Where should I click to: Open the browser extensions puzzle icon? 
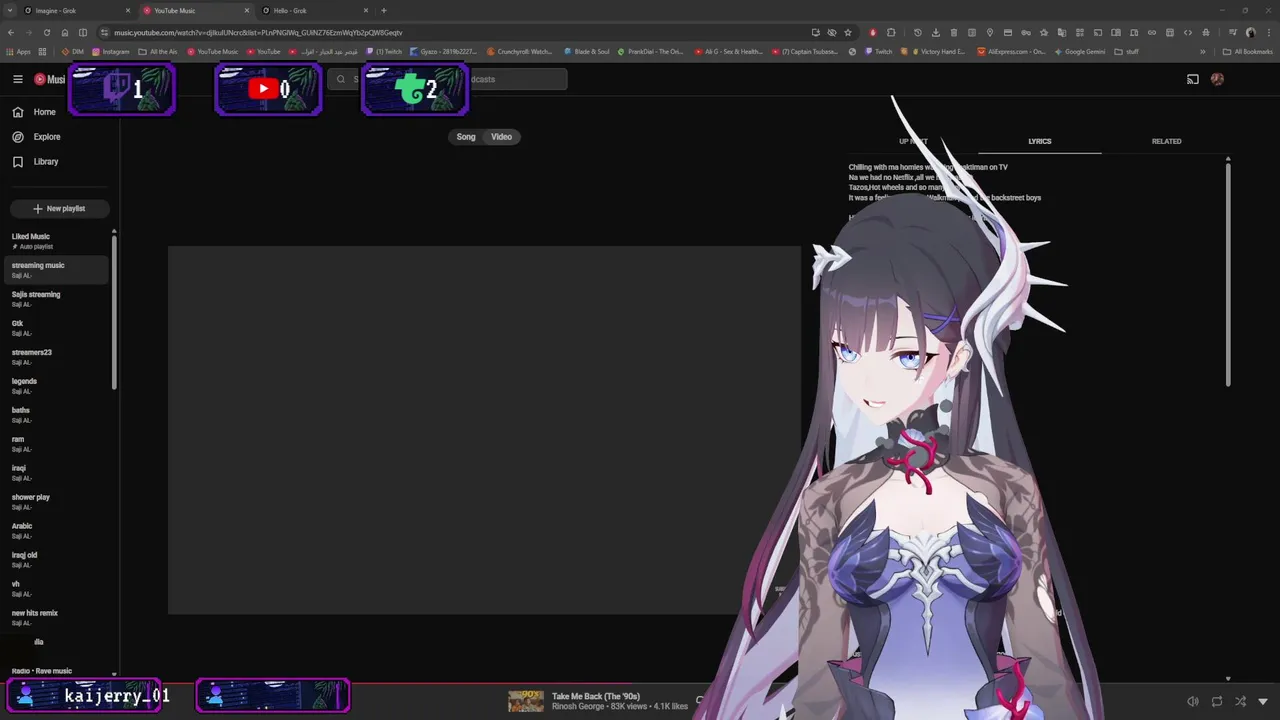pyautogui.click(x=891, y=32)
